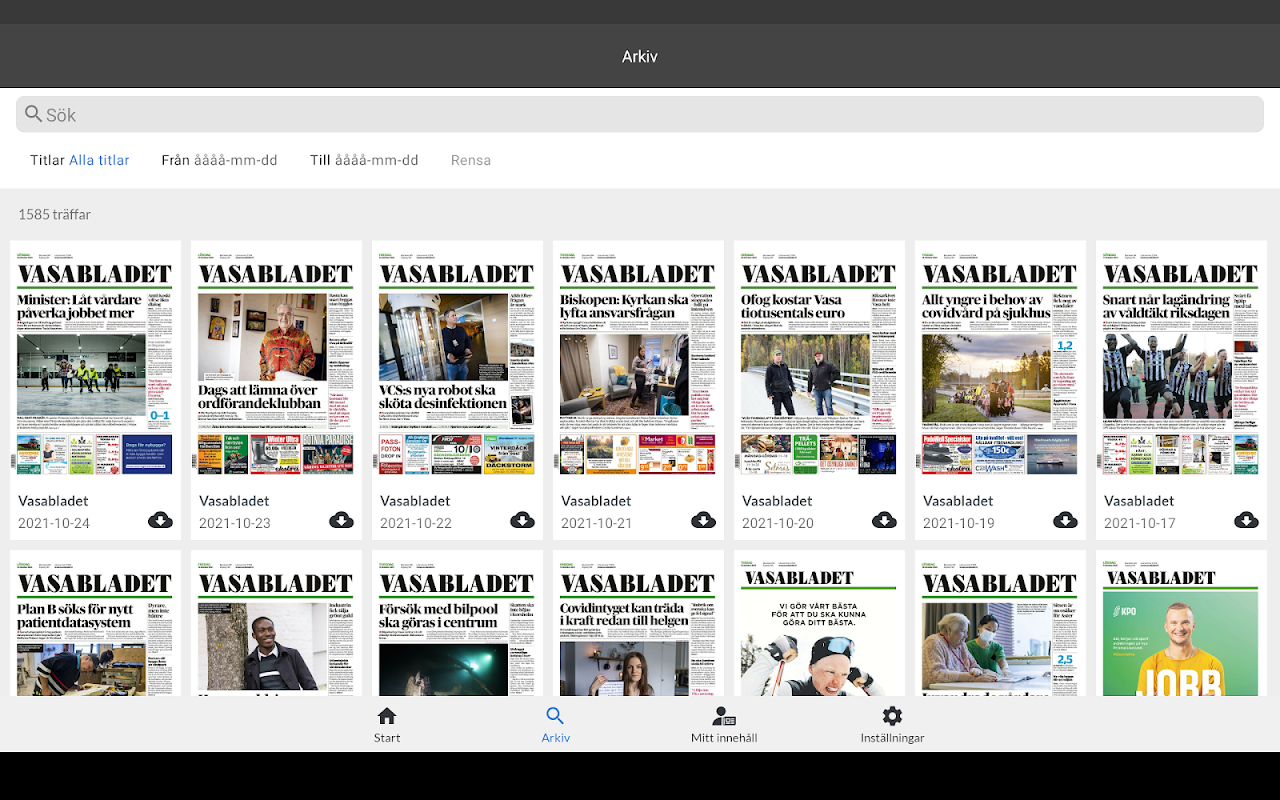The image size is (1280, 800).
Task: Open cover 'Ofog kostar Vasa tiotusentals euro'
Action: 819,362
